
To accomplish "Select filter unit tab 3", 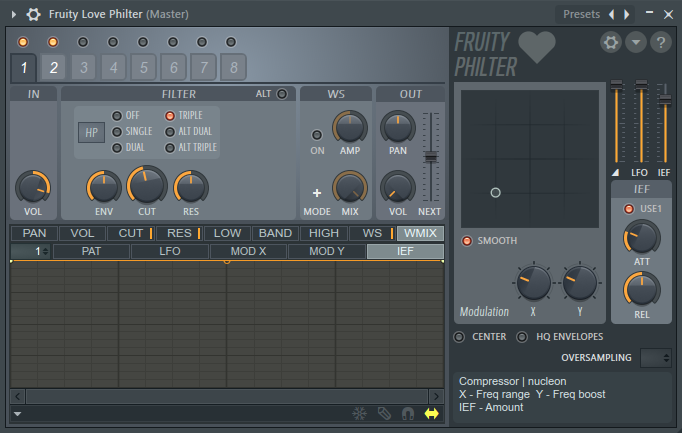I will click(x=84, y=67).
